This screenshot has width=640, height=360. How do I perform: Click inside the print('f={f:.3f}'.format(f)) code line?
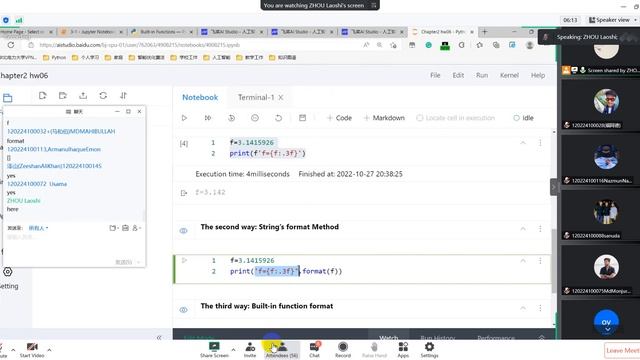tap(286, 271)
